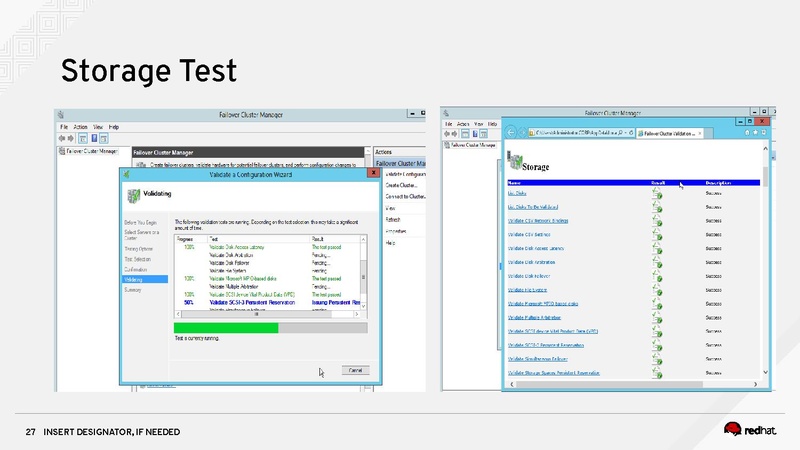Click Cancel in the validation wizard
Screen dimensions: 800x450
(355, 370)
